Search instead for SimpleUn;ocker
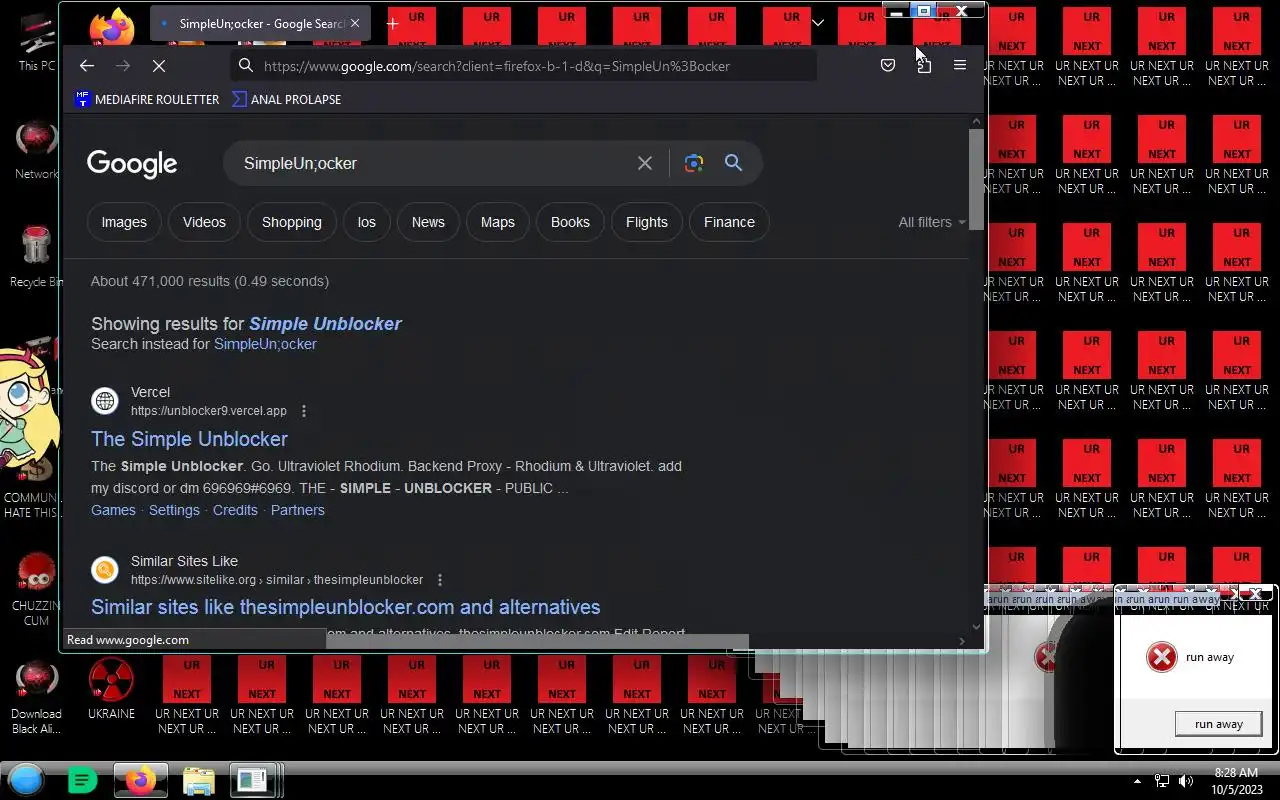 (265, 344)
